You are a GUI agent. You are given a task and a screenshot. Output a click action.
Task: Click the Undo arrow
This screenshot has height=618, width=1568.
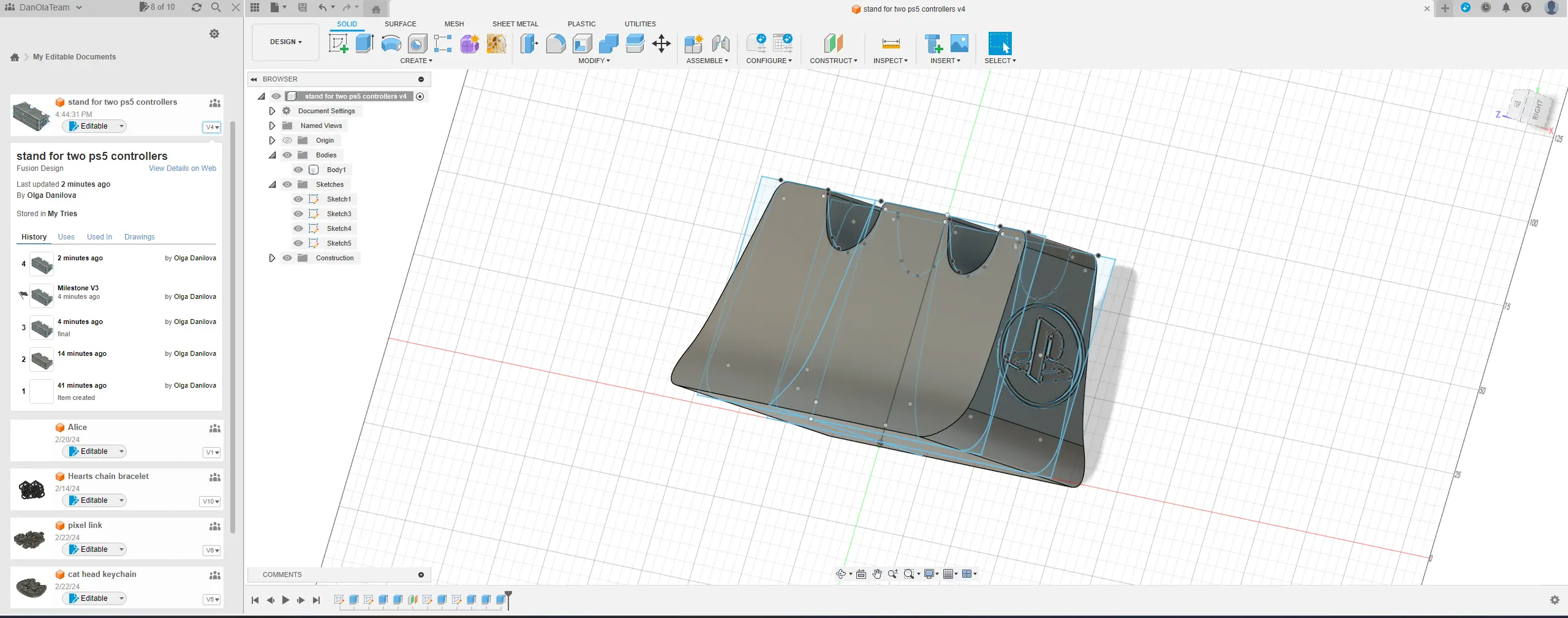pyautogui.click(x=323, y=7)
